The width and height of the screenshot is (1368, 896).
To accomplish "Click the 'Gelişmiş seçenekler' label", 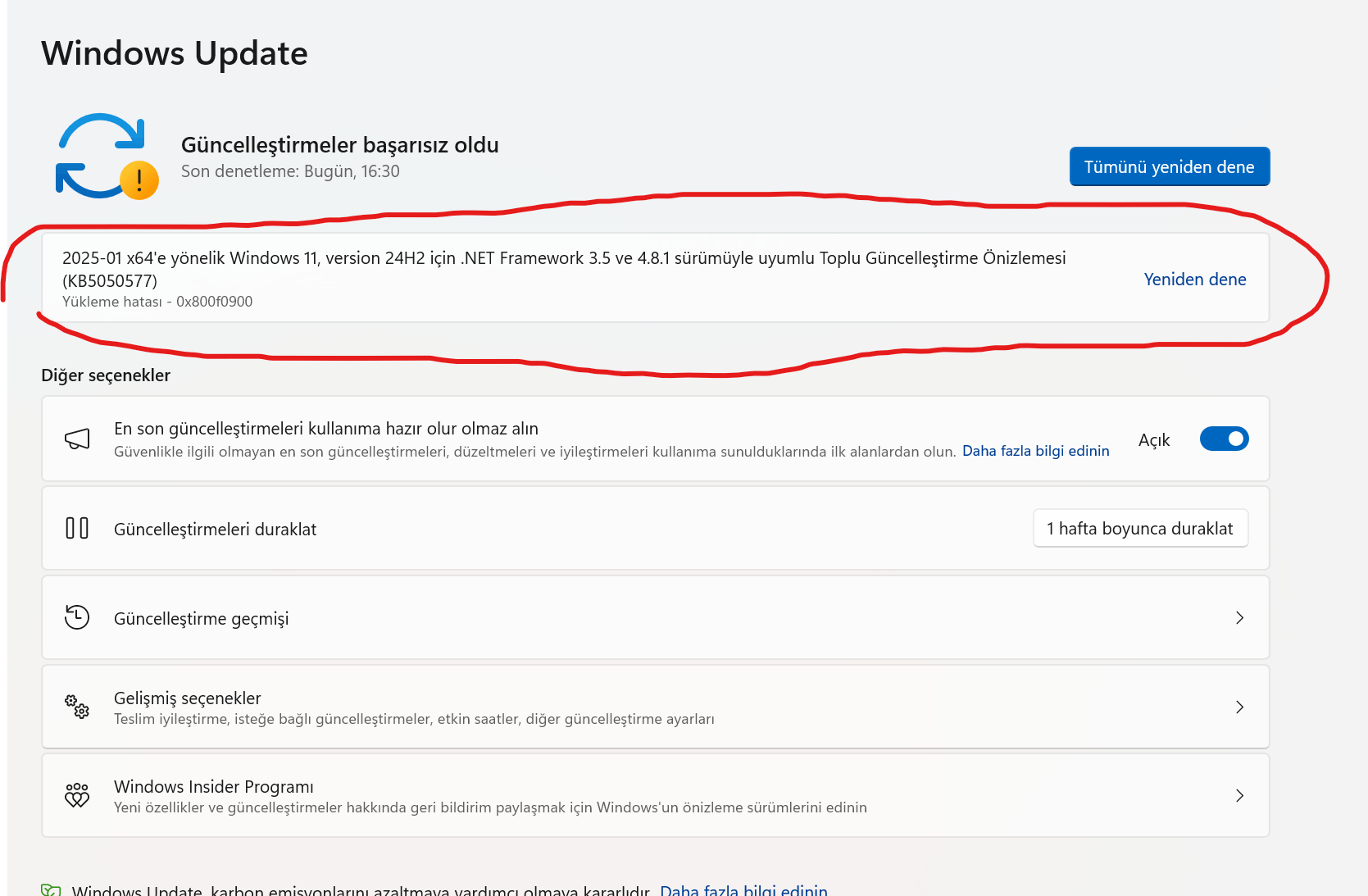I will (x=188, y=698).
